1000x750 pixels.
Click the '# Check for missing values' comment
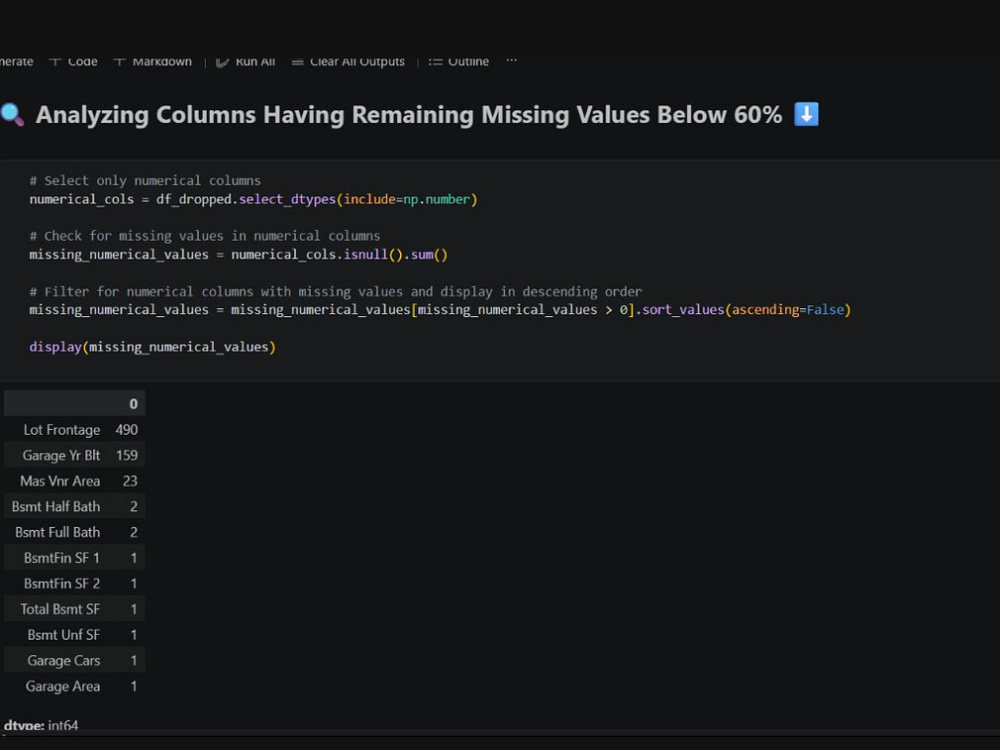[205, 236]
